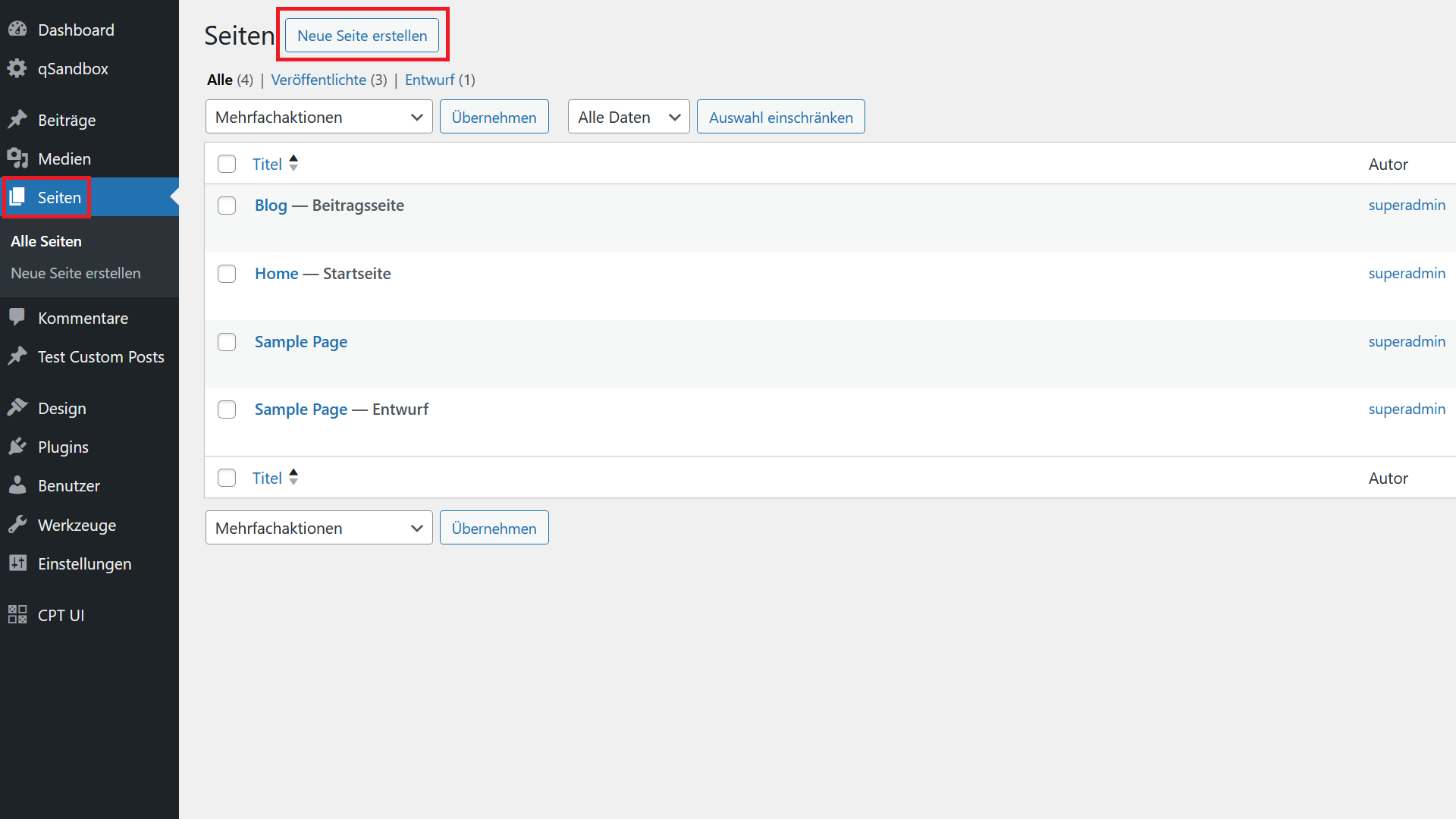Click Übernehmen to apply bulk action
This screenshot has height=819, width=1456.
pyautogui.click(x=493, y=117)
